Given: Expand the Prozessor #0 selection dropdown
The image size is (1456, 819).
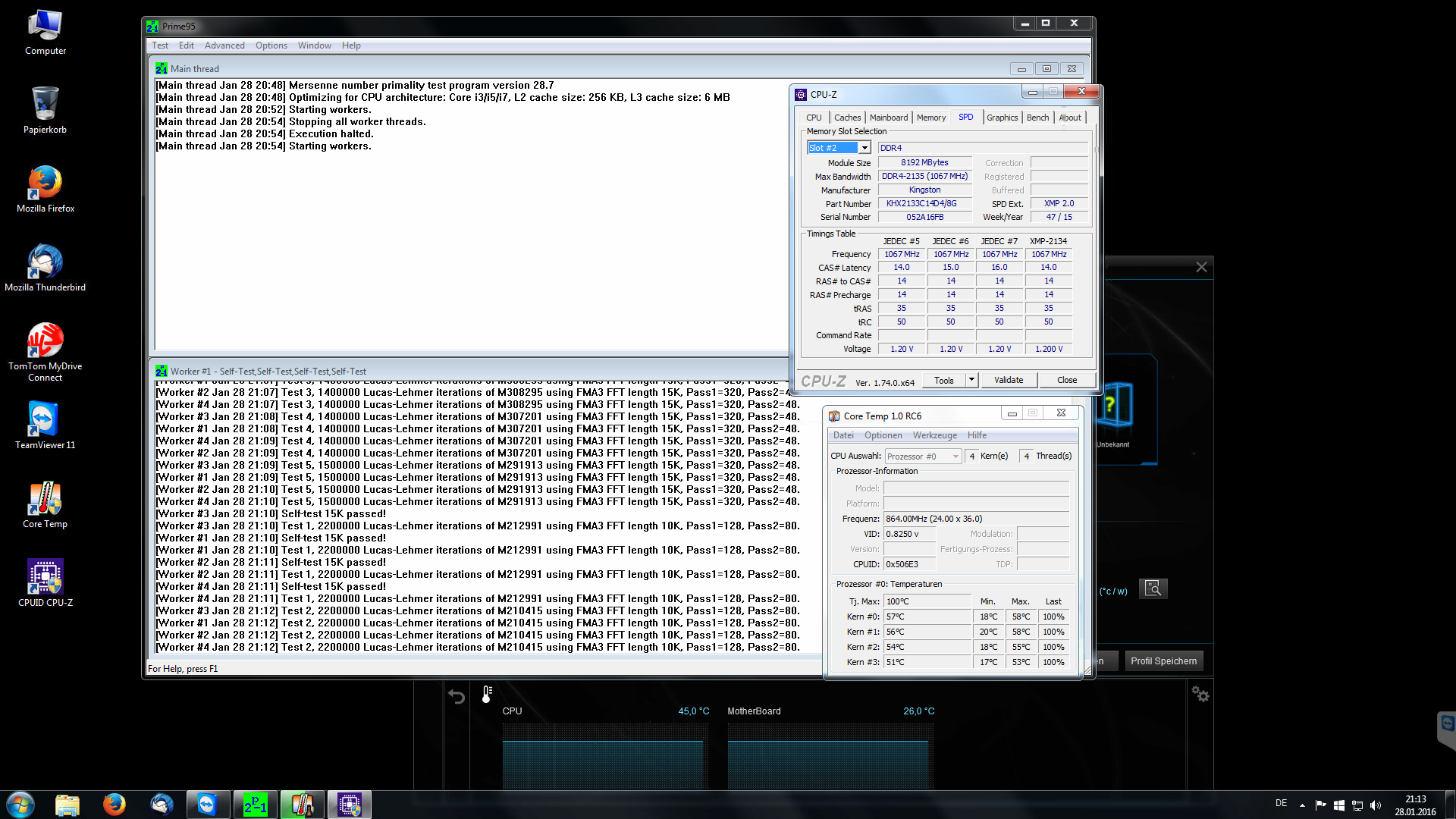Looking at the screenshot, I should pyautogui.click(x=955, y=457).
